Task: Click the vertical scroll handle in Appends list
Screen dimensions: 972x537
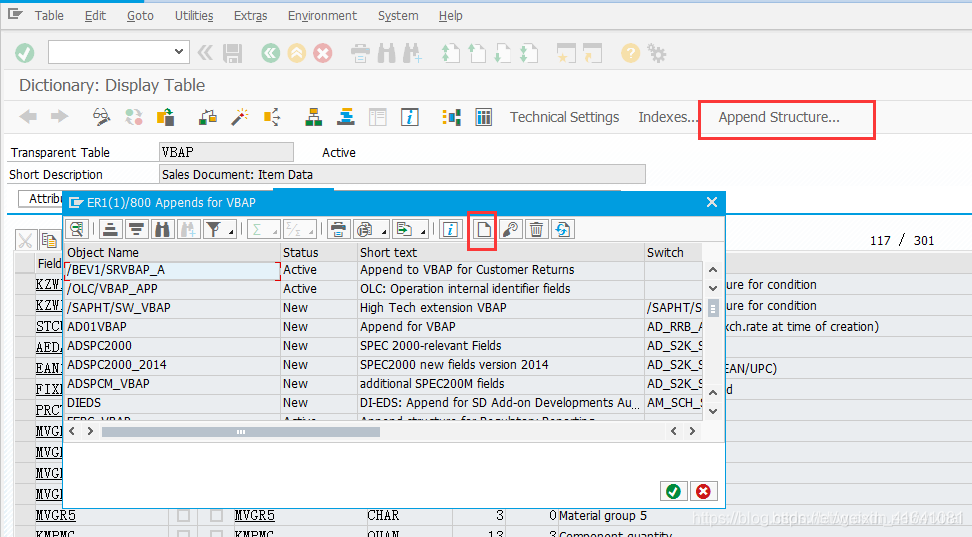Action: [713, 308]
